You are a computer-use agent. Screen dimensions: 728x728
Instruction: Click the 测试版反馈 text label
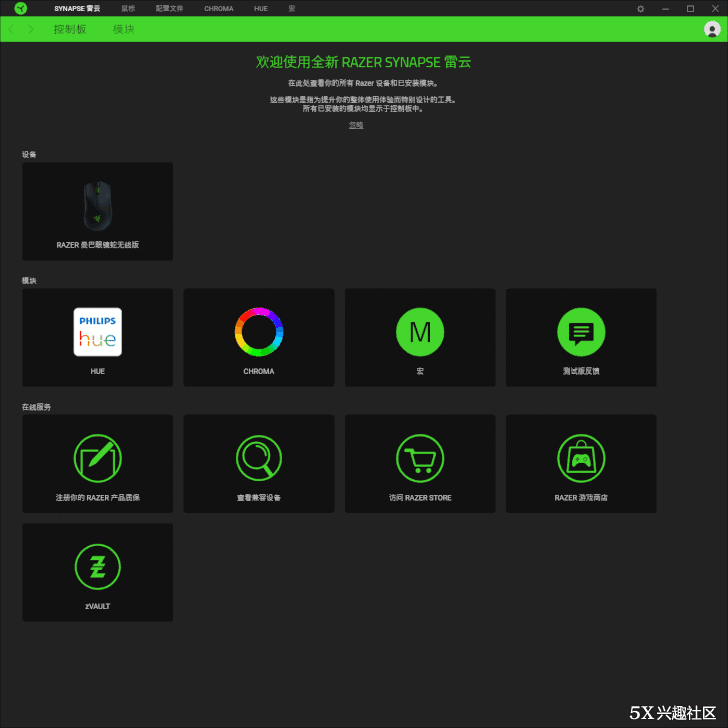[581, 371]
